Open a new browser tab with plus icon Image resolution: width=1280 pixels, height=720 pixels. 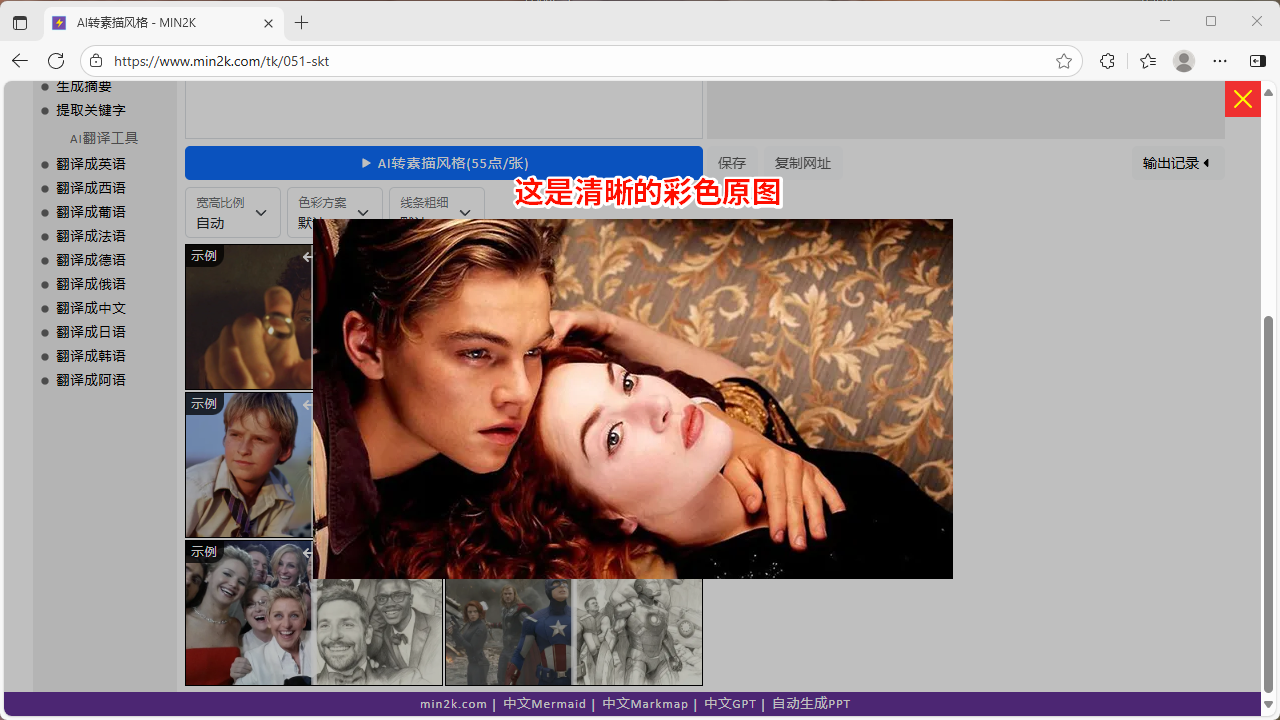(302, 22)
